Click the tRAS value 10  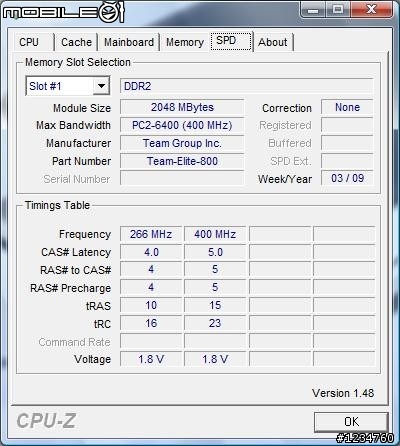click(151, 305)
